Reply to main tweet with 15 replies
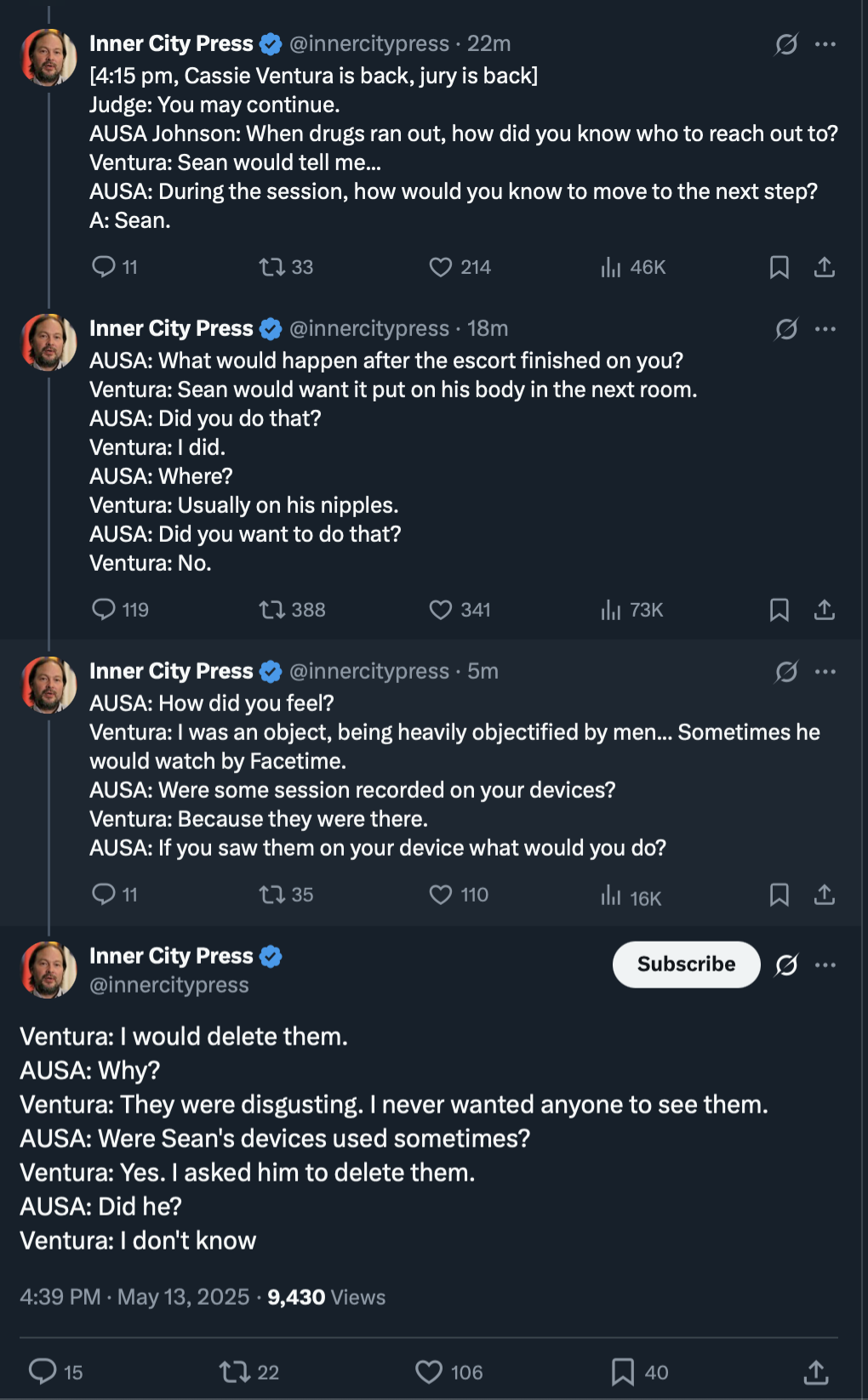Screen dimensions: 868x1400 coord(43,1371)
